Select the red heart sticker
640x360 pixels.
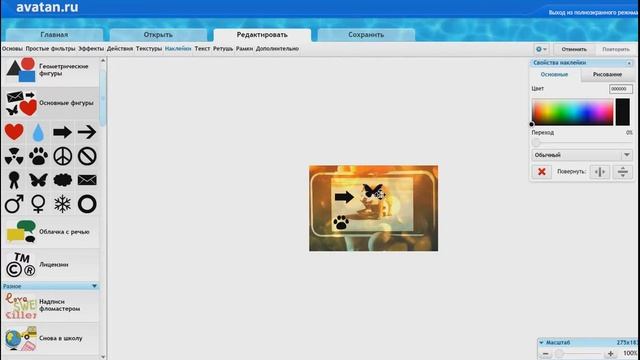pos(14,132)
